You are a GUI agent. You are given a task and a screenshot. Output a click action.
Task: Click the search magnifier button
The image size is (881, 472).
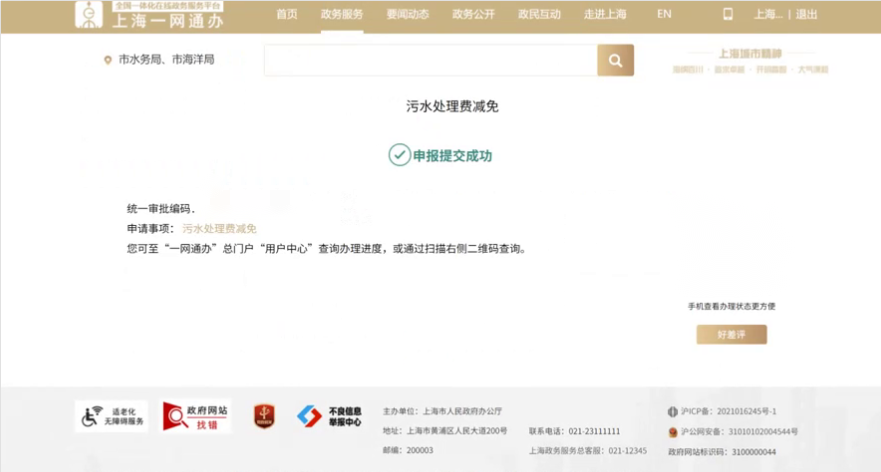(615, 60)
